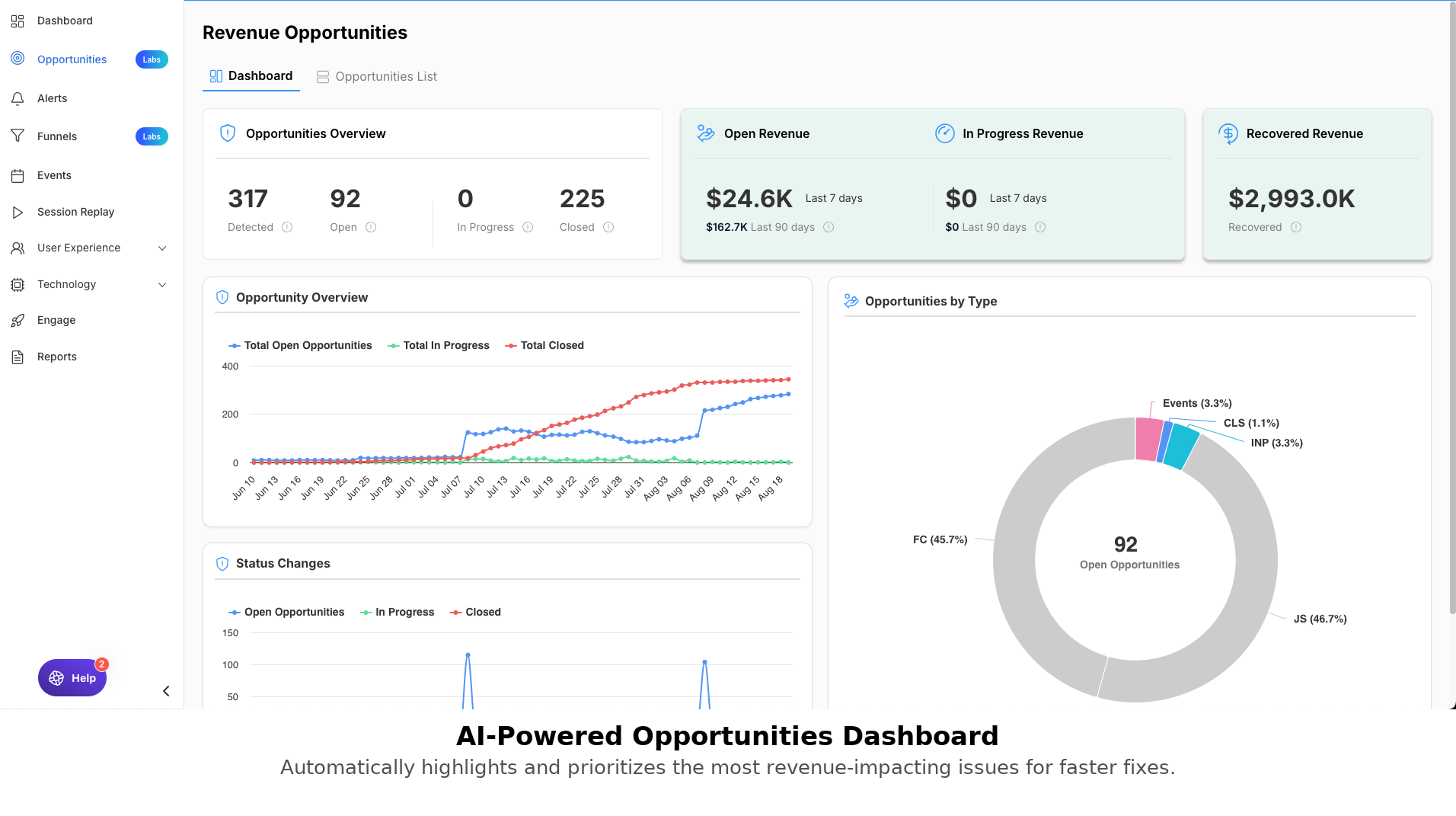Screen dimensions: 1456x816
Task: Open the Help widget button
Action: tap(72, 678)
